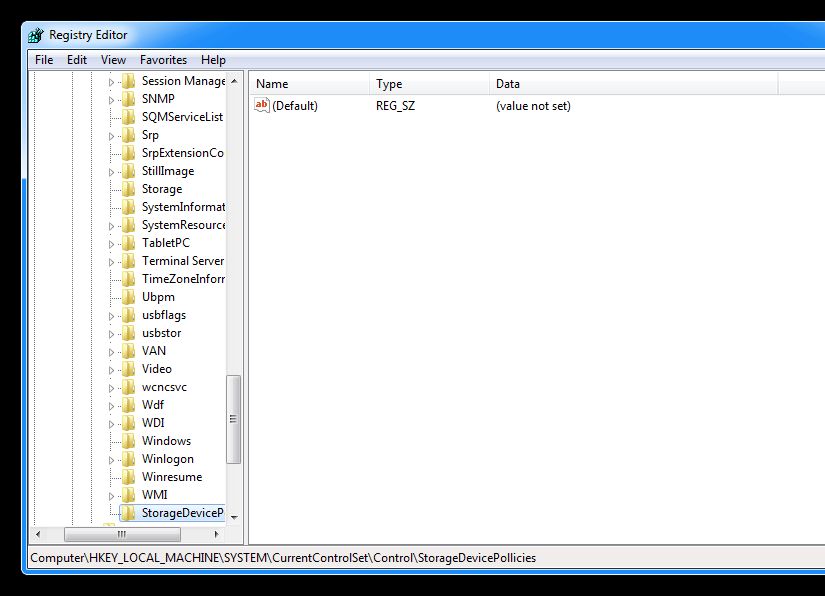Click the VAN folder icon
The width and height of the screenshot is (825, 596).
(x=128, y=351)
